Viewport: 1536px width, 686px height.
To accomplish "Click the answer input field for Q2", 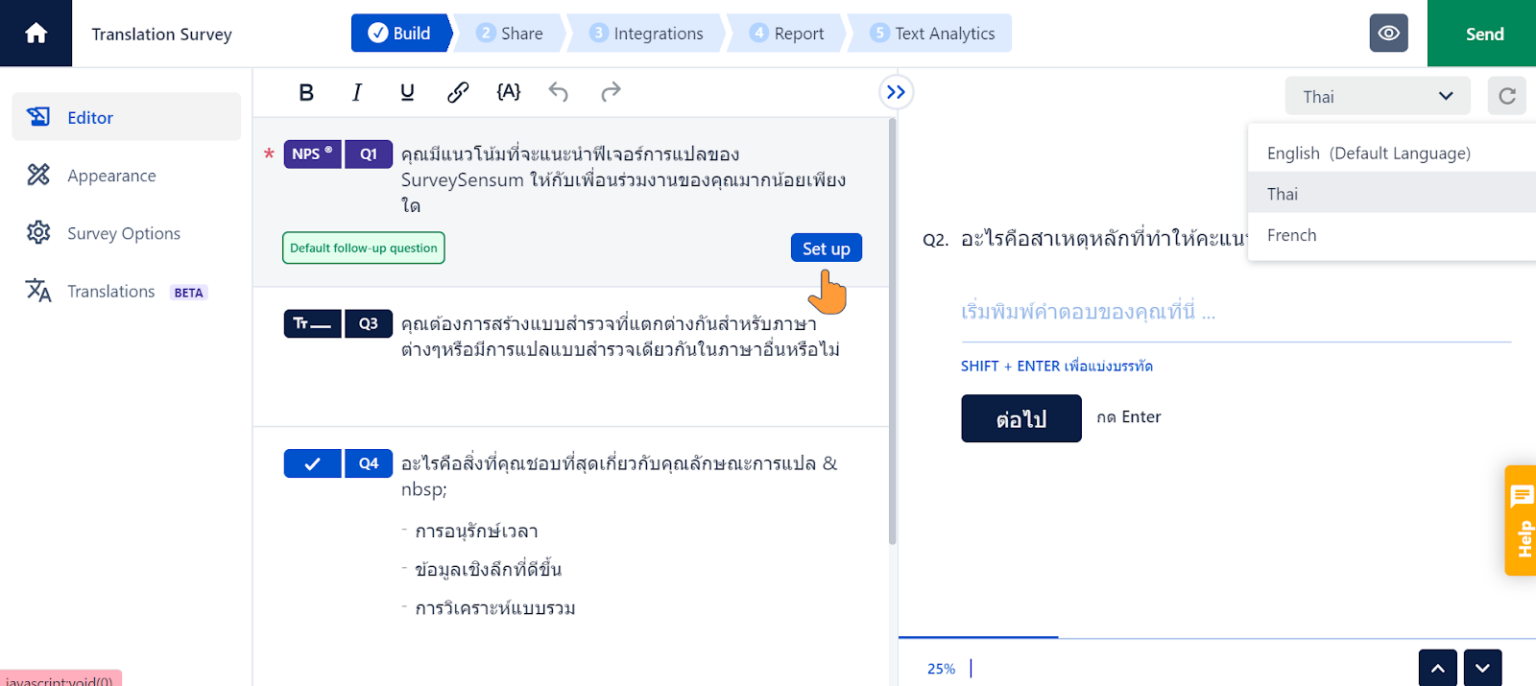I will [x=1150, y=312].
